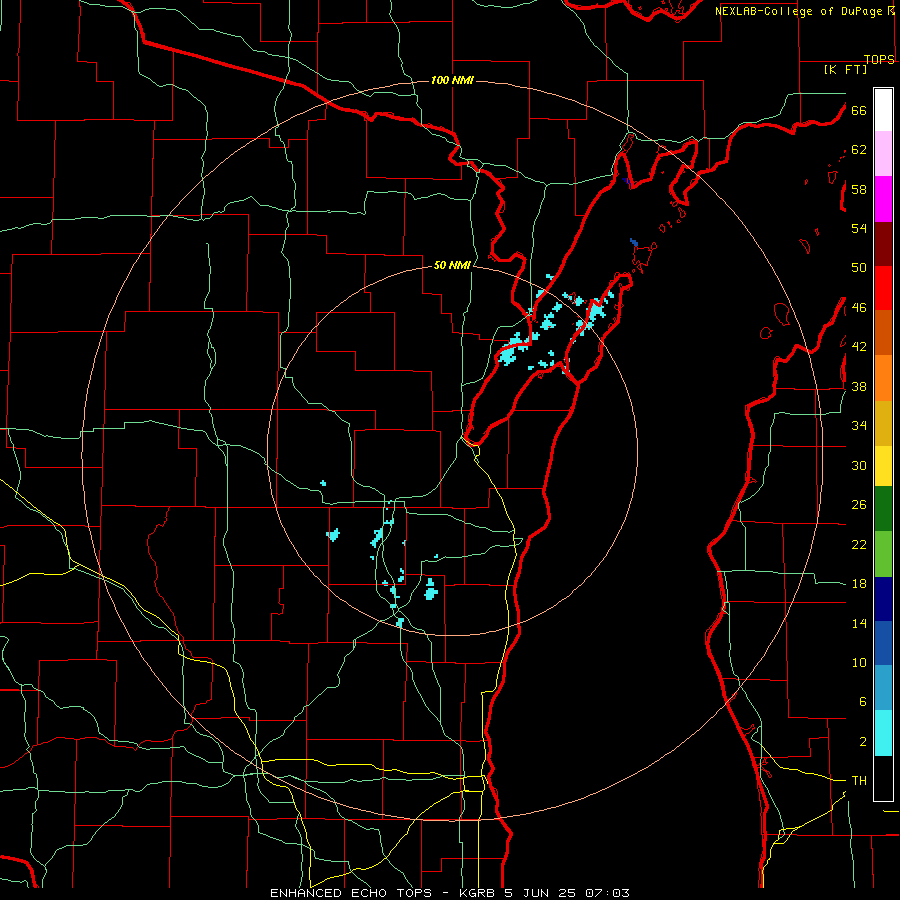900x900 pixels.
Task: Click the legend value '42'
Action: tap(859, 347)
